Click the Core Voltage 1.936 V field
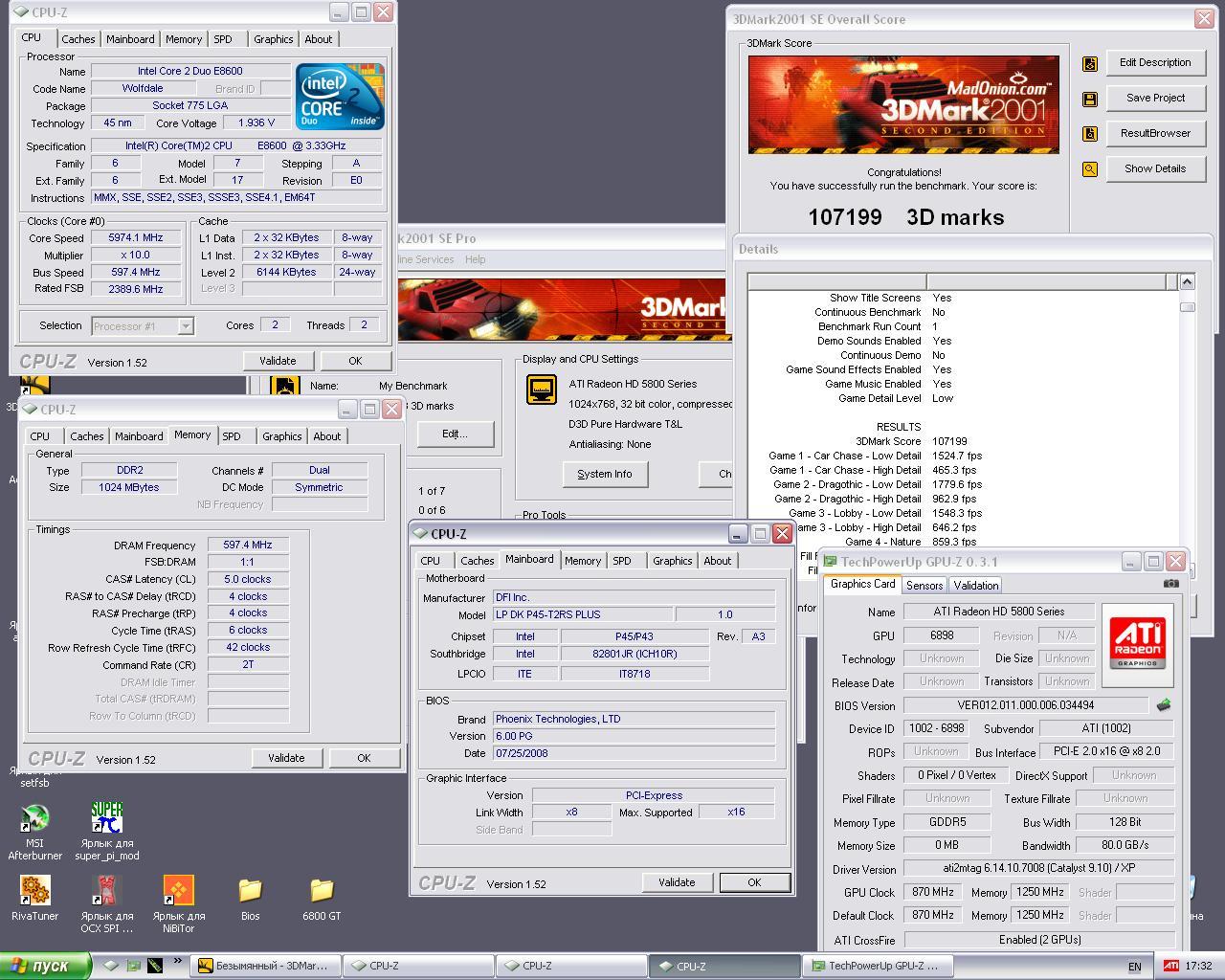This screenshot has width=1225, height=980. [x=256, y=123]
